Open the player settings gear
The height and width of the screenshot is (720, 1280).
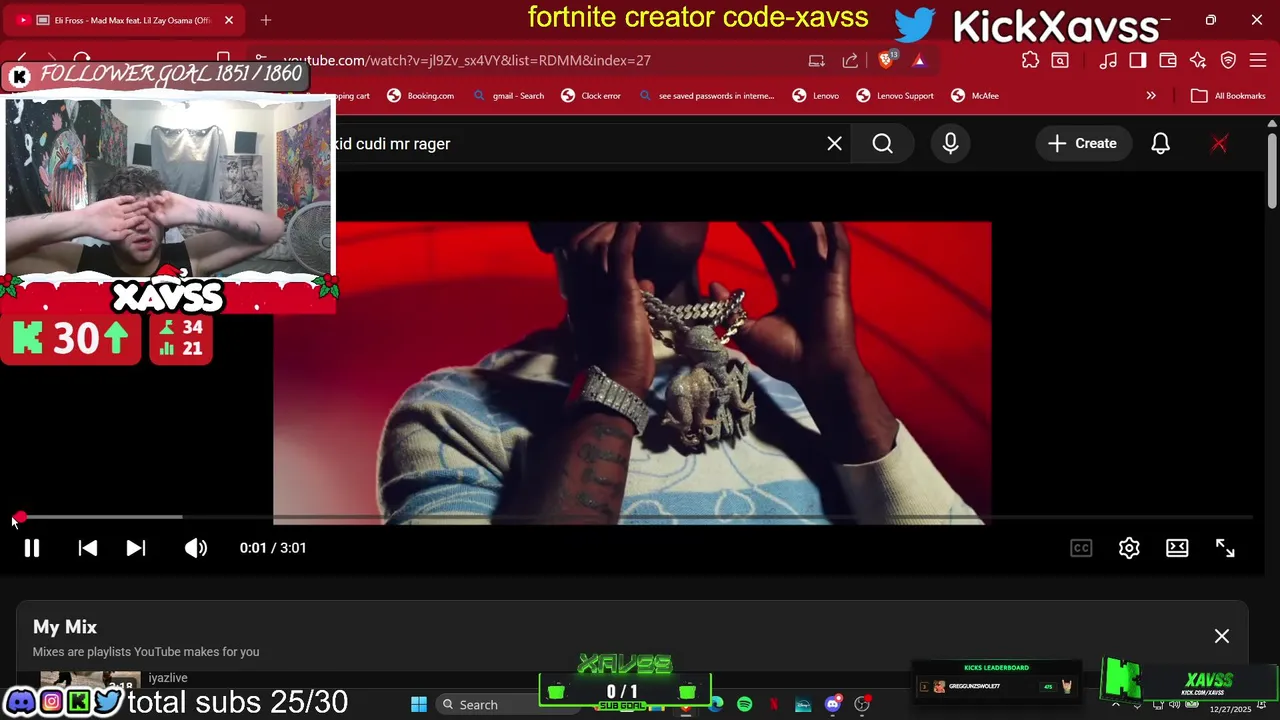pyautogui.click(x=1129, y=548)
